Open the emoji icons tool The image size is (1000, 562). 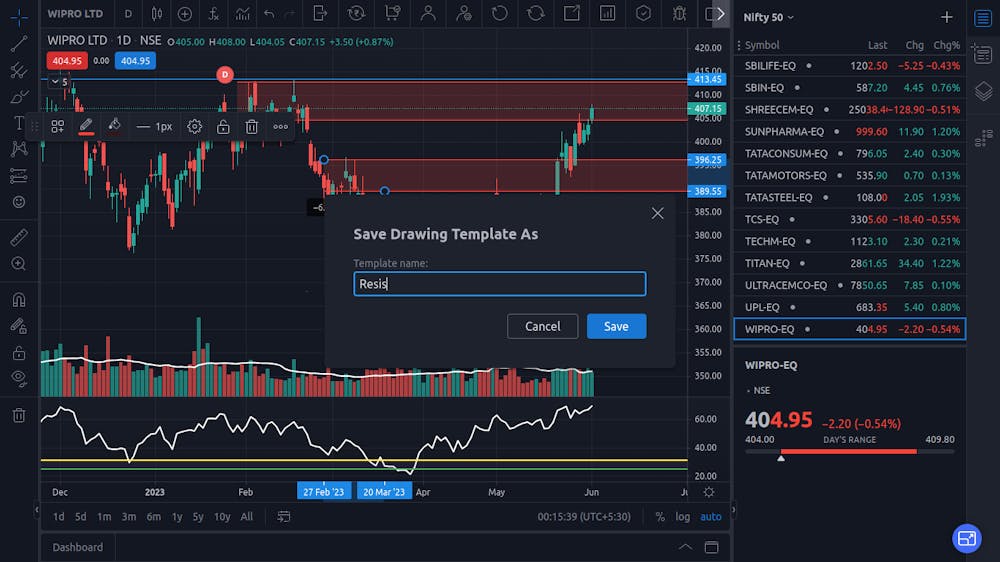[x=18, y=202]
